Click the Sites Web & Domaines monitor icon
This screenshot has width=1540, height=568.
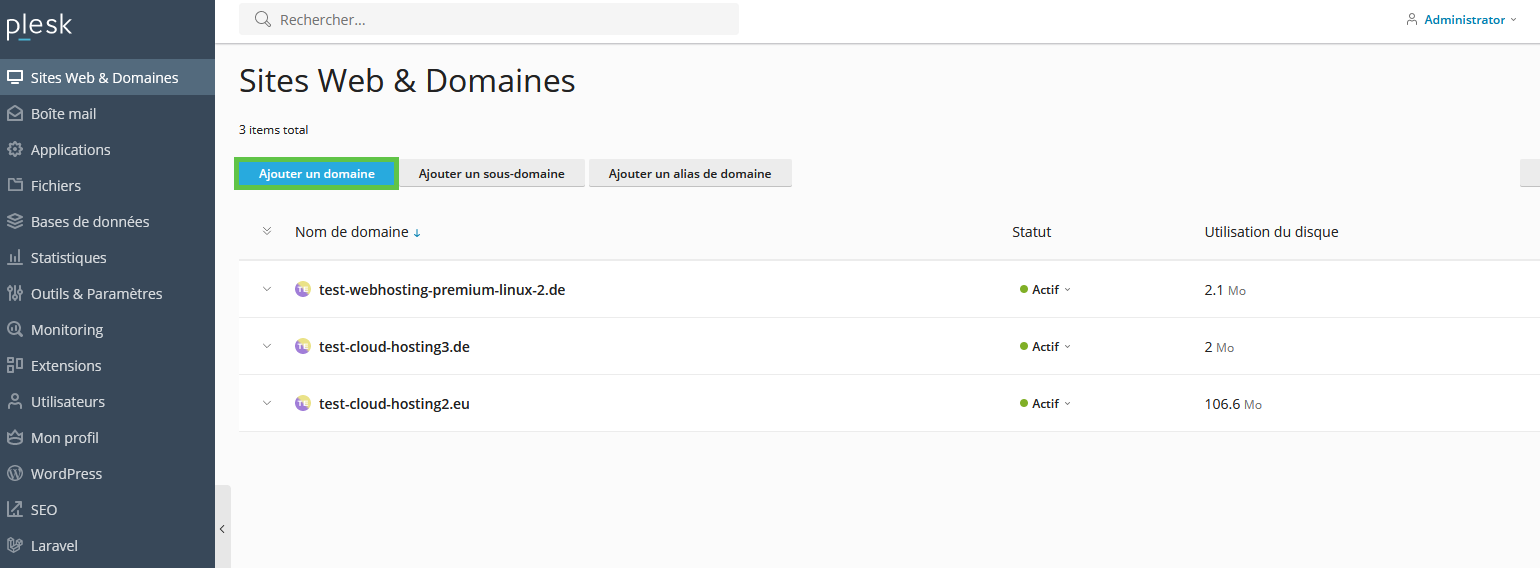[15, 77]
